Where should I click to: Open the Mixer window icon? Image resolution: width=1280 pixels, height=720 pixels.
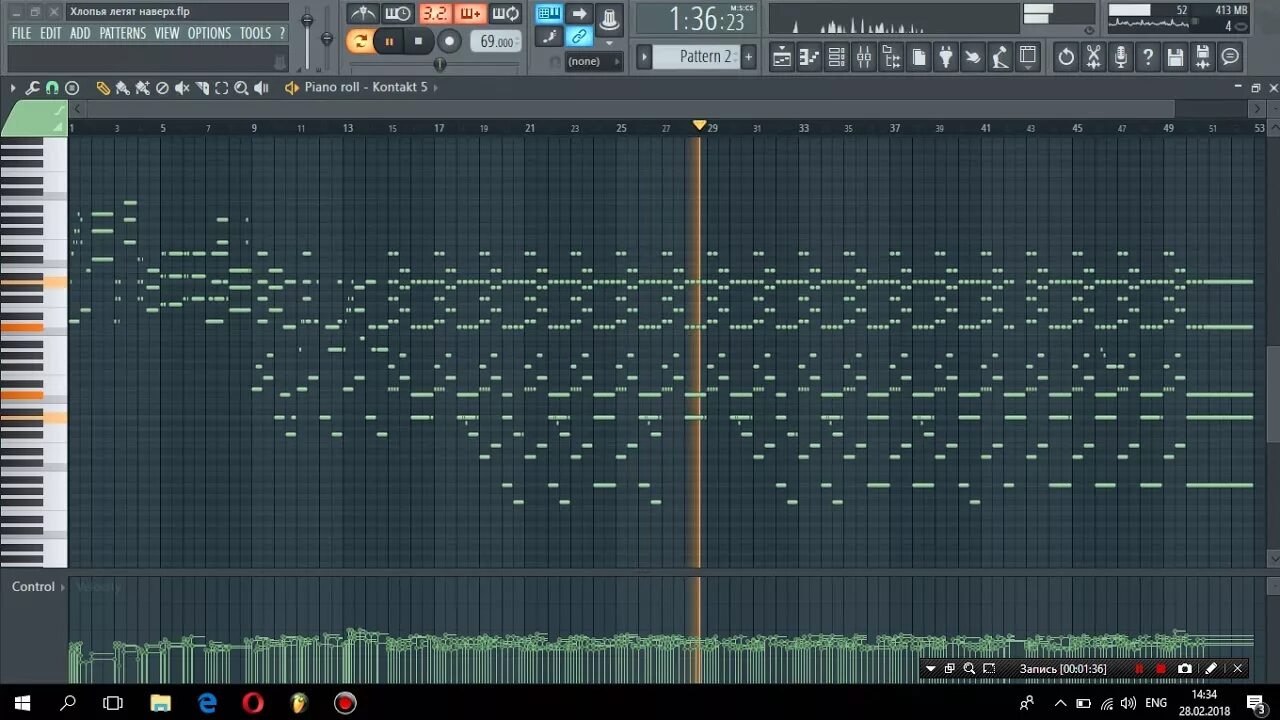[864, 57]
